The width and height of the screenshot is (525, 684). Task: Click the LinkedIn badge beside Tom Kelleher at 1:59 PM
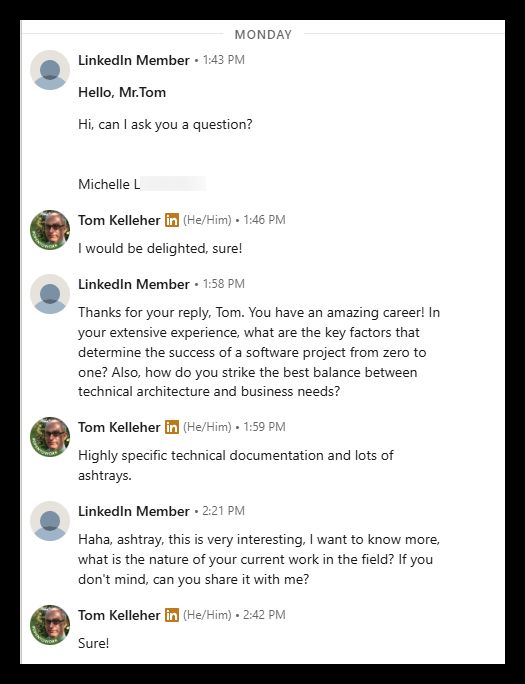click(172, 427)
